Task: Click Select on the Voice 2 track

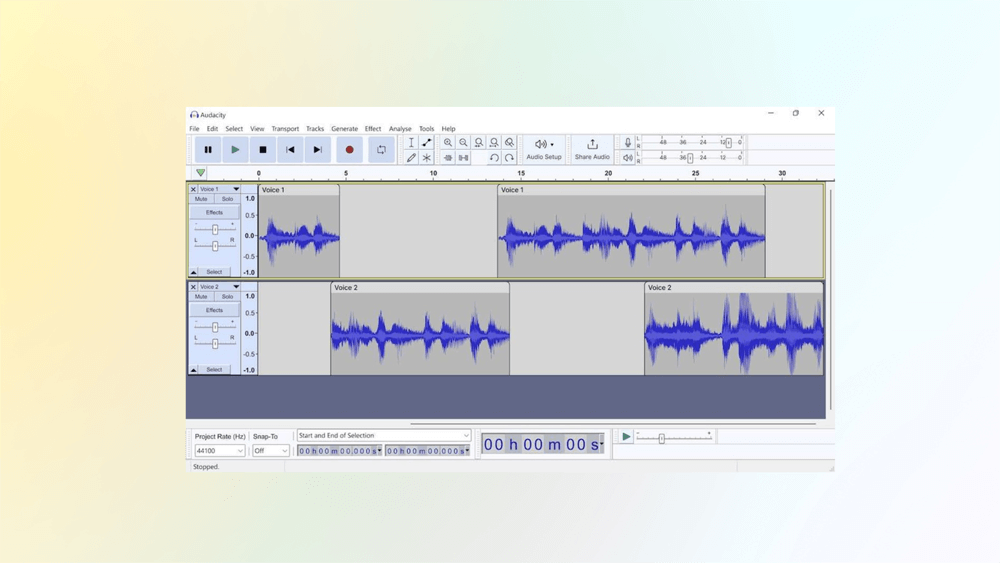Action: tap(214, 370)
